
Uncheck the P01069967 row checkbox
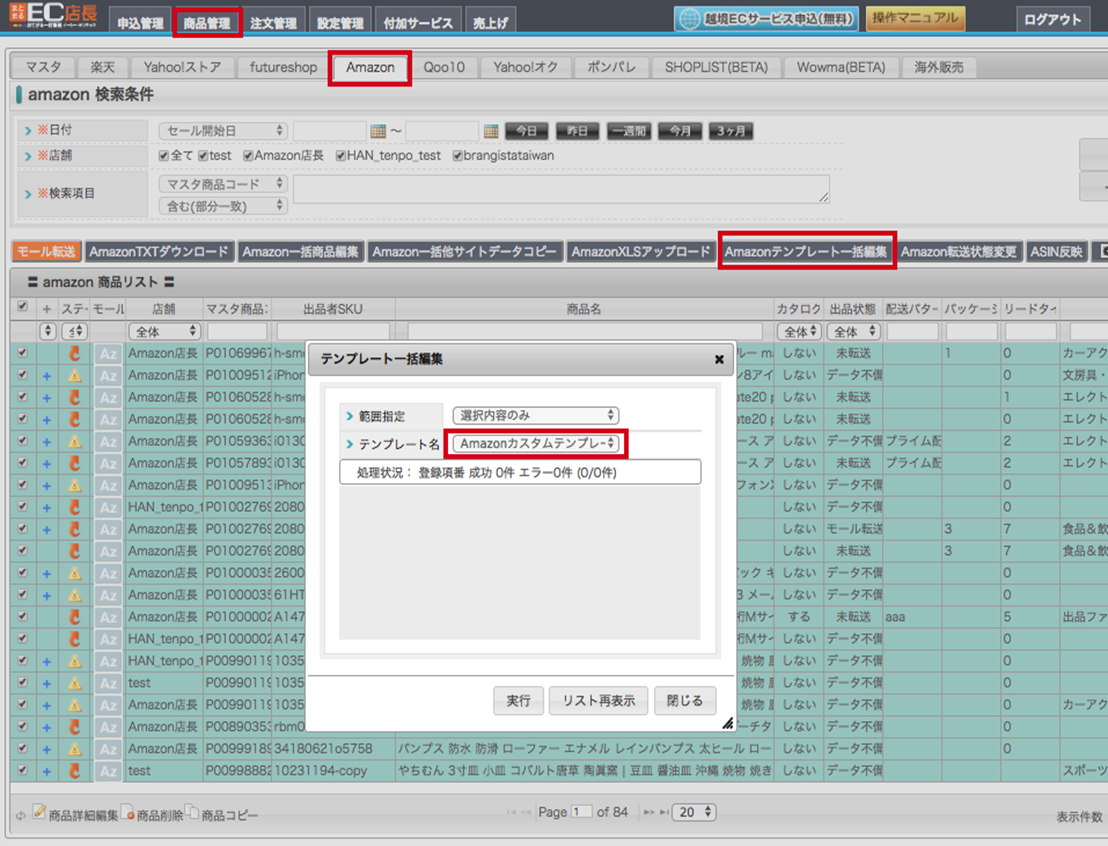tap(23, 352)
